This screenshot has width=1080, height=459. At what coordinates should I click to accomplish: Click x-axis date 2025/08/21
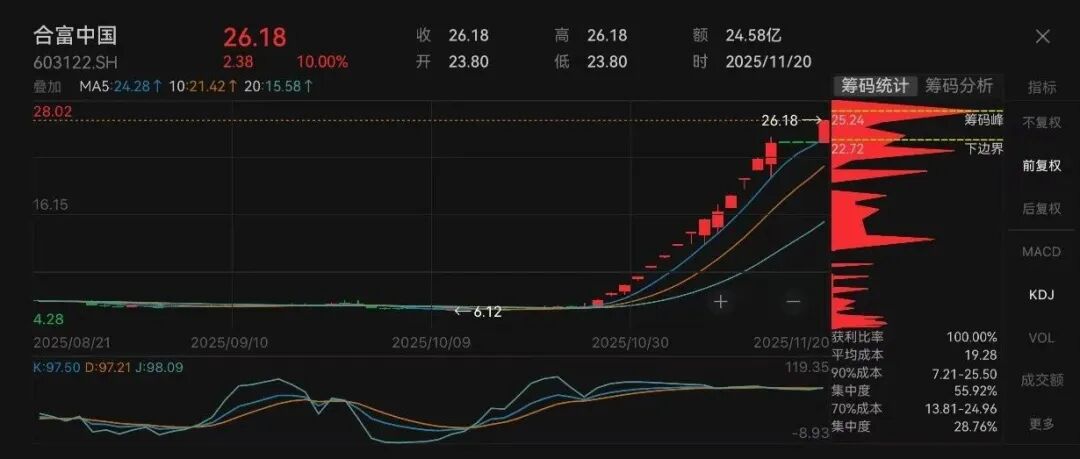click(x=72, y=343)
